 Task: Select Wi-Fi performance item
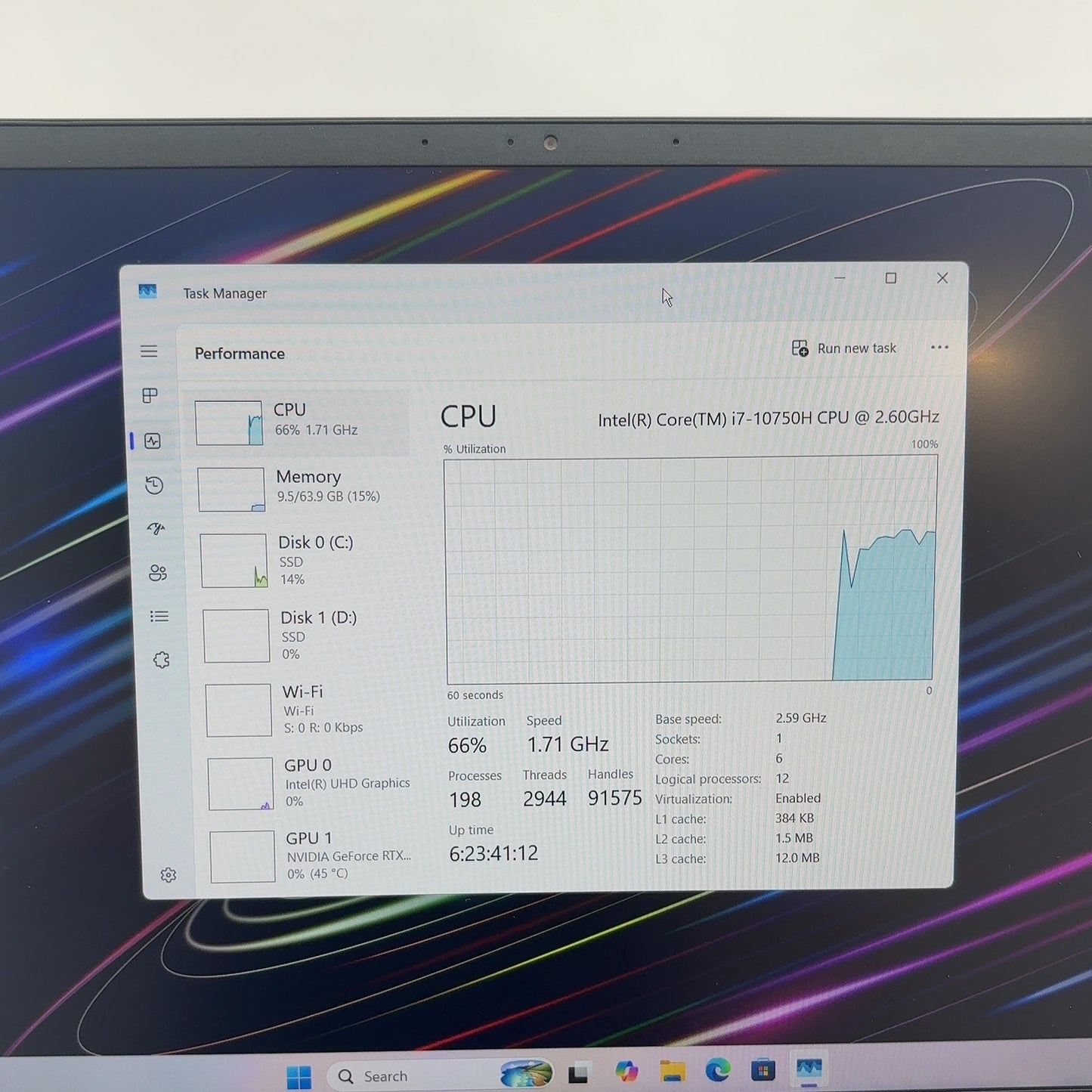click(308, 710)
